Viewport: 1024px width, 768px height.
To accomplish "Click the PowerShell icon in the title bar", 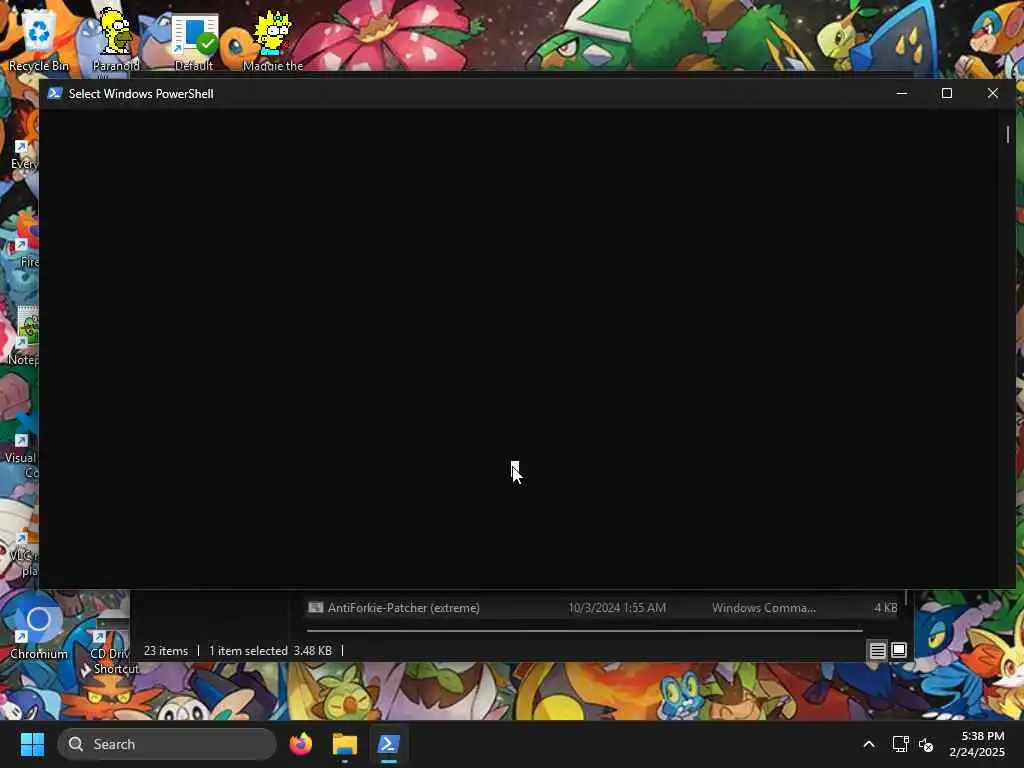I will (55, 93).
